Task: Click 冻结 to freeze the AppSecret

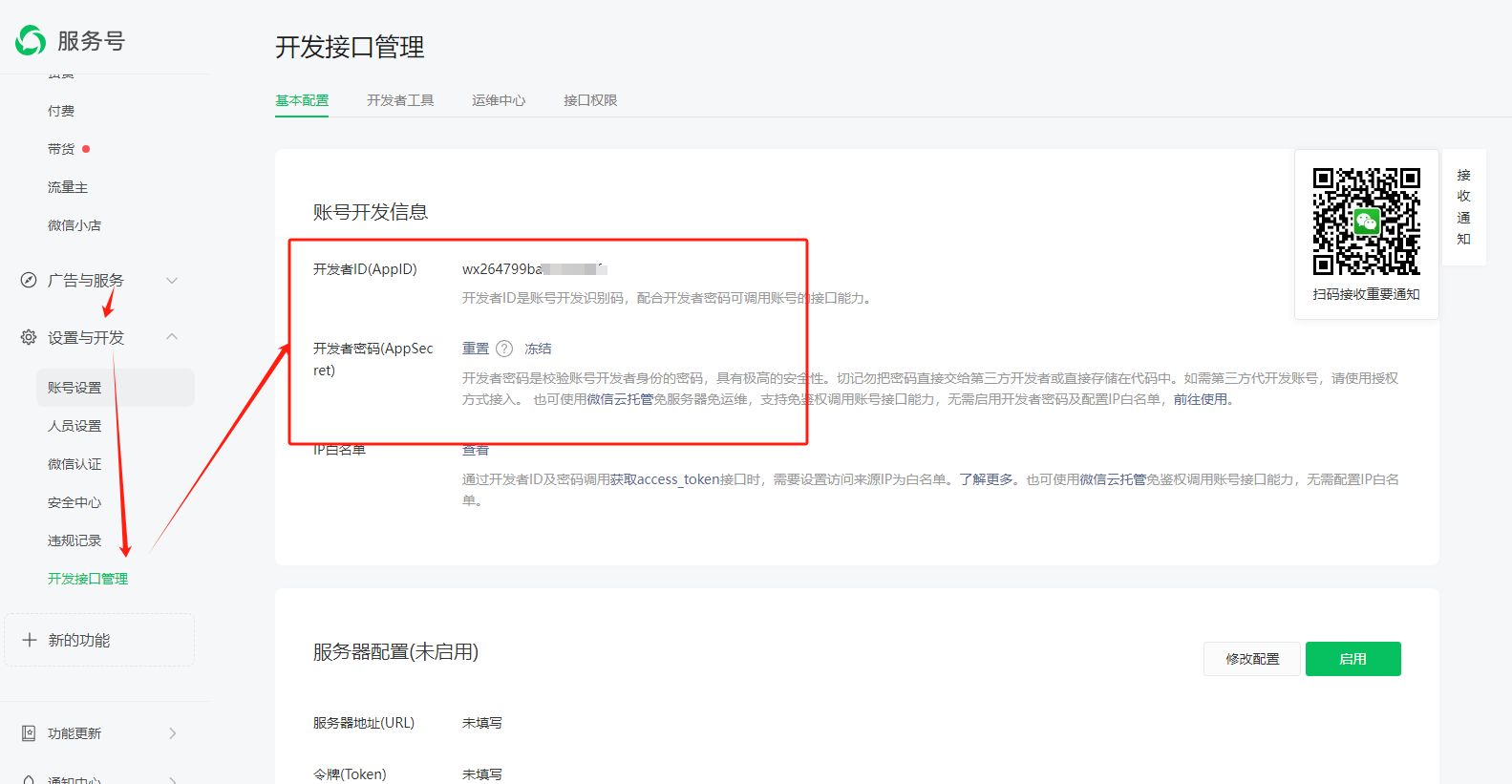Action: pyautogui.click(x=538, y=349)
